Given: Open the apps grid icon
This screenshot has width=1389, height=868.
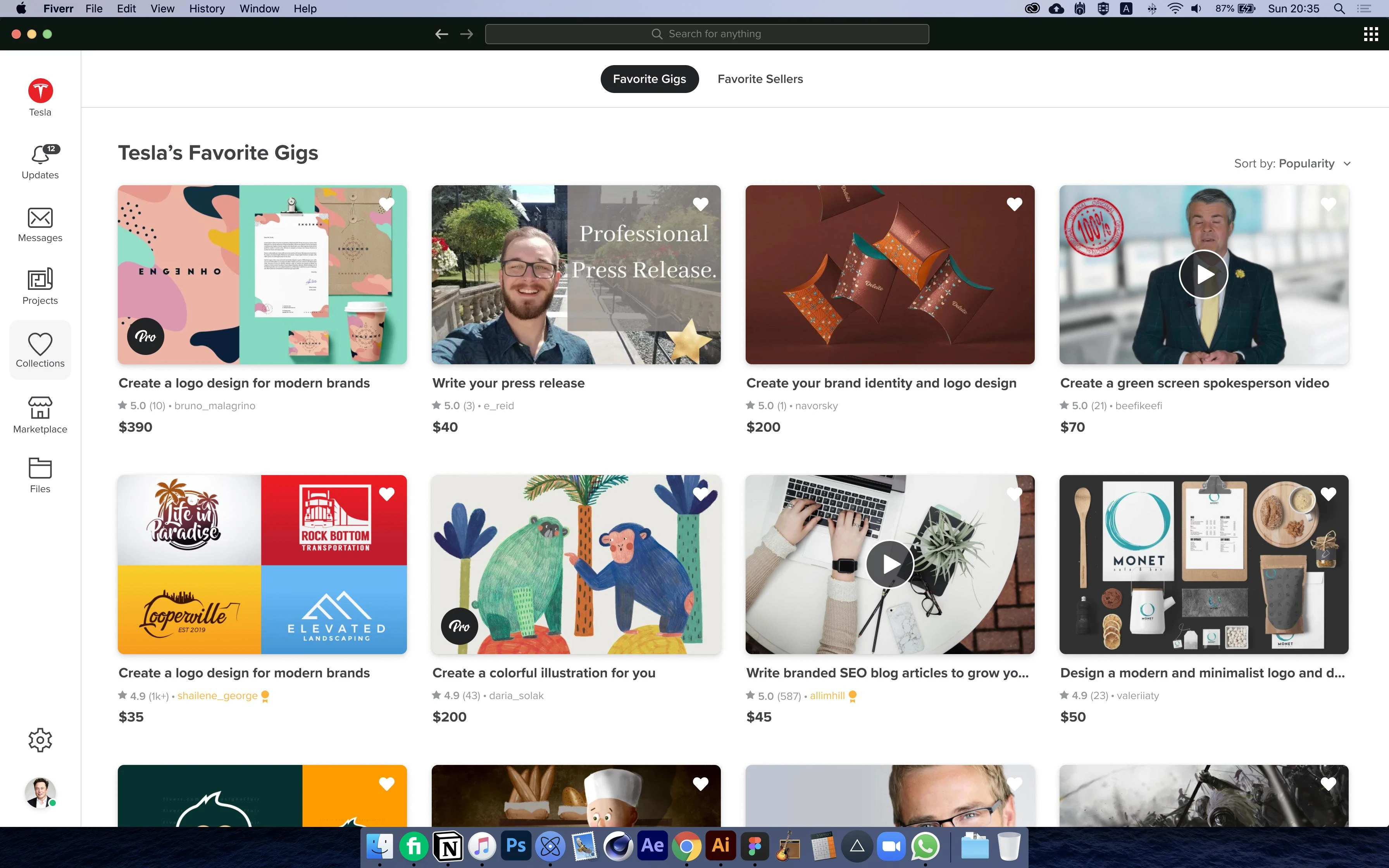Looking at the screenshot, I should pyautogui.click(x=1371, y=34).
